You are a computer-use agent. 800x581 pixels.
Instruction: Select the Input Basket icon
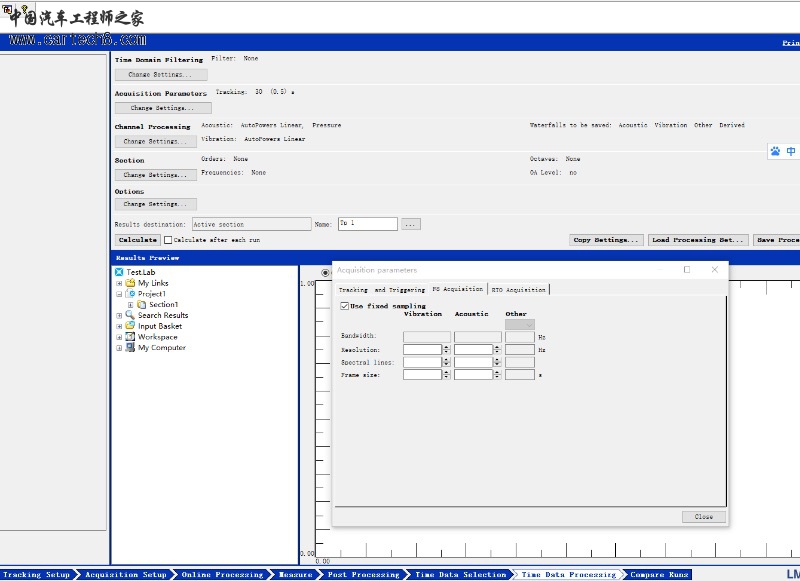pos(130,326)
